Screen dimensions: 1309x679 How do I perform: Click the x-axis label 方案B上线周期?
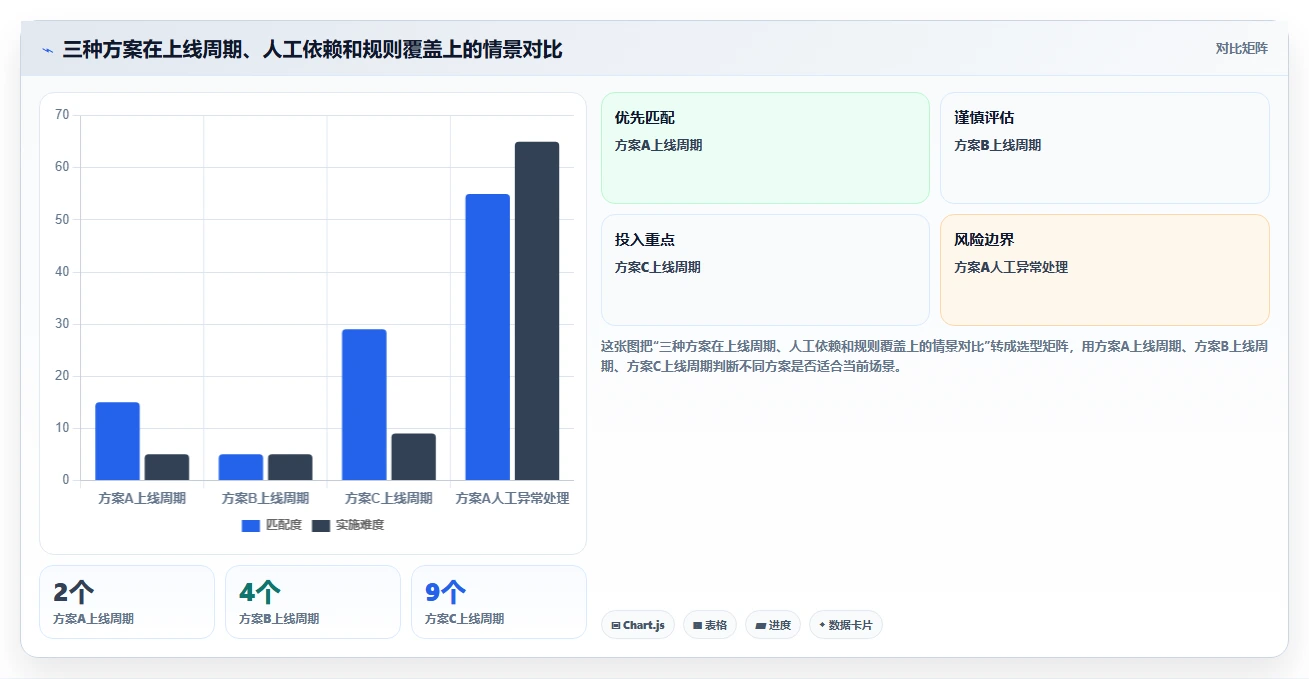tap(265, 498)
